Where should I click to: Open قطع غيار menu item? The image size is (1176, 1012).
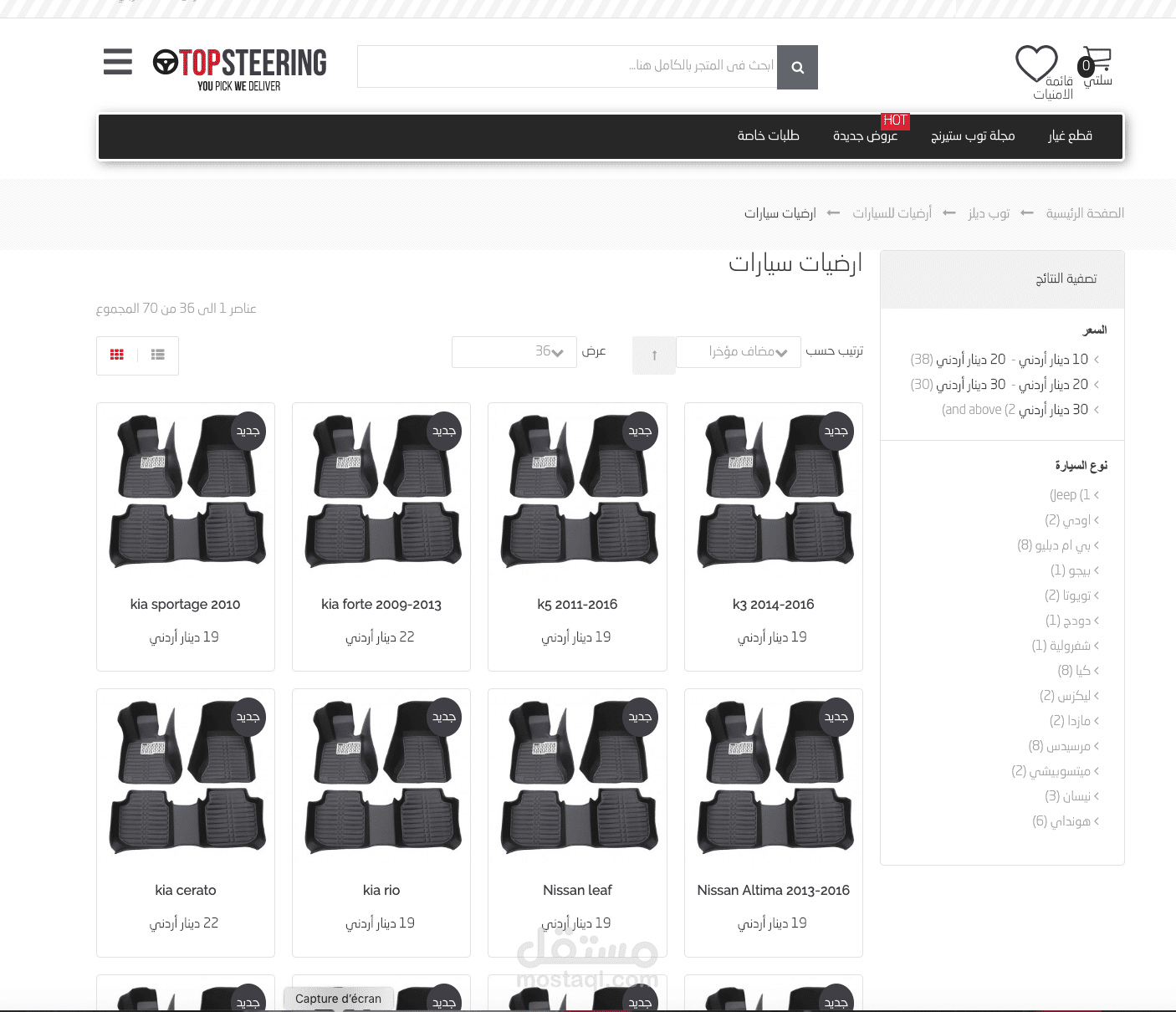pyautogui.click(x=1070, y=135)
